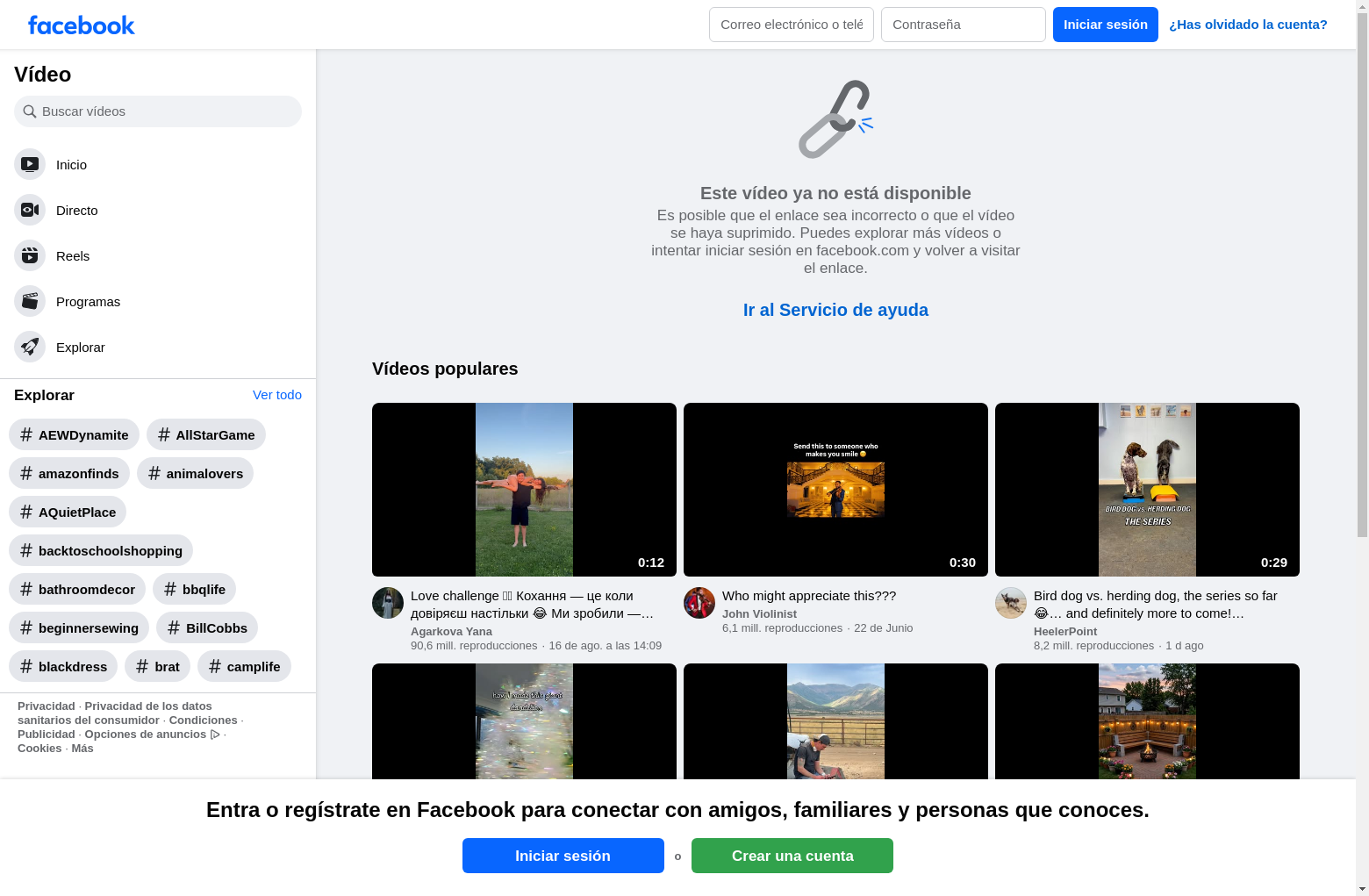The width and height of the screenshot is (1369, 896).
Task: Open the Love challenge video title
Action: pyautogui.click(x=533, y=605)
